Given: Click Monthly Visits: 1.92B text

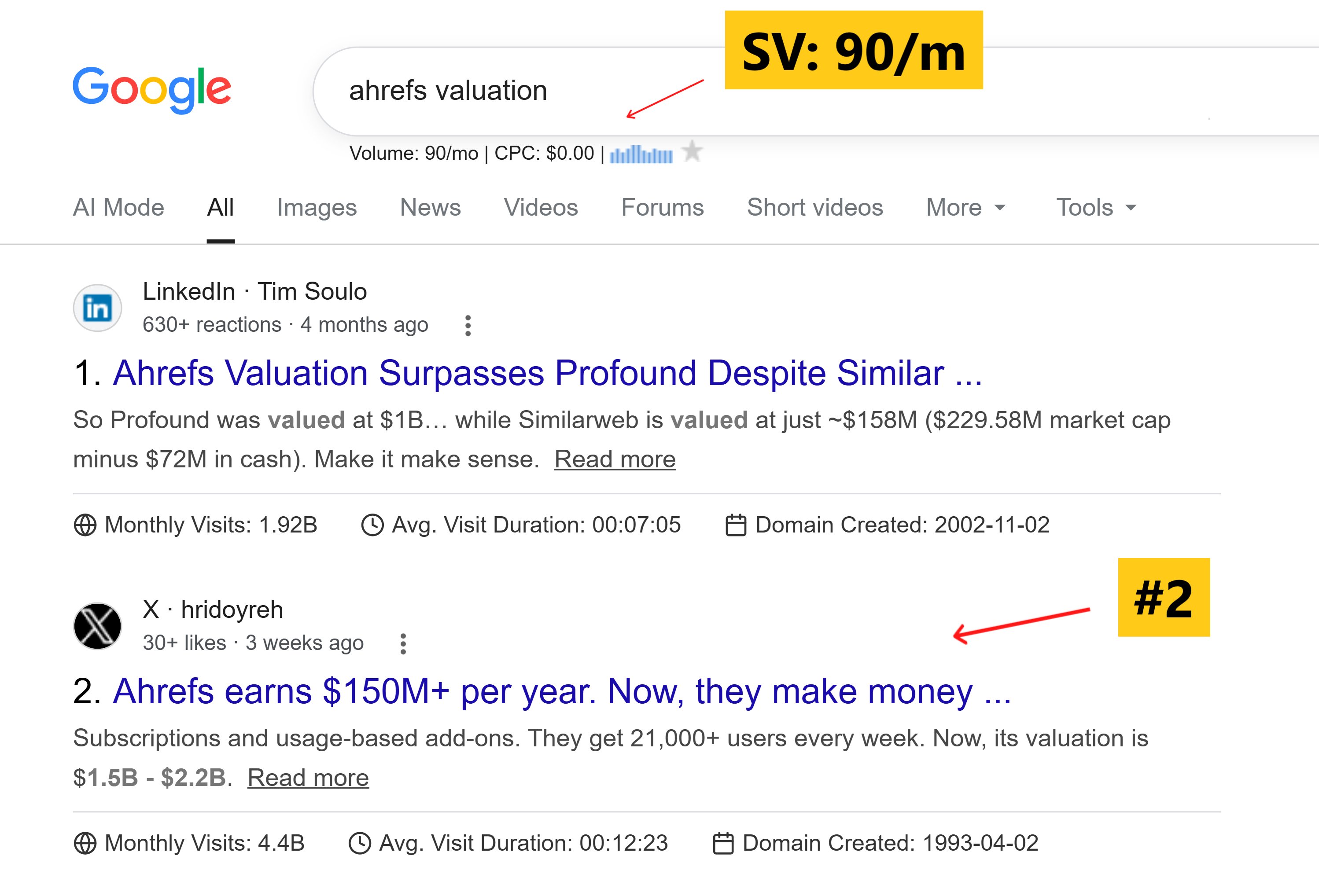Looking at the screenshot, I should click(210, 525).
